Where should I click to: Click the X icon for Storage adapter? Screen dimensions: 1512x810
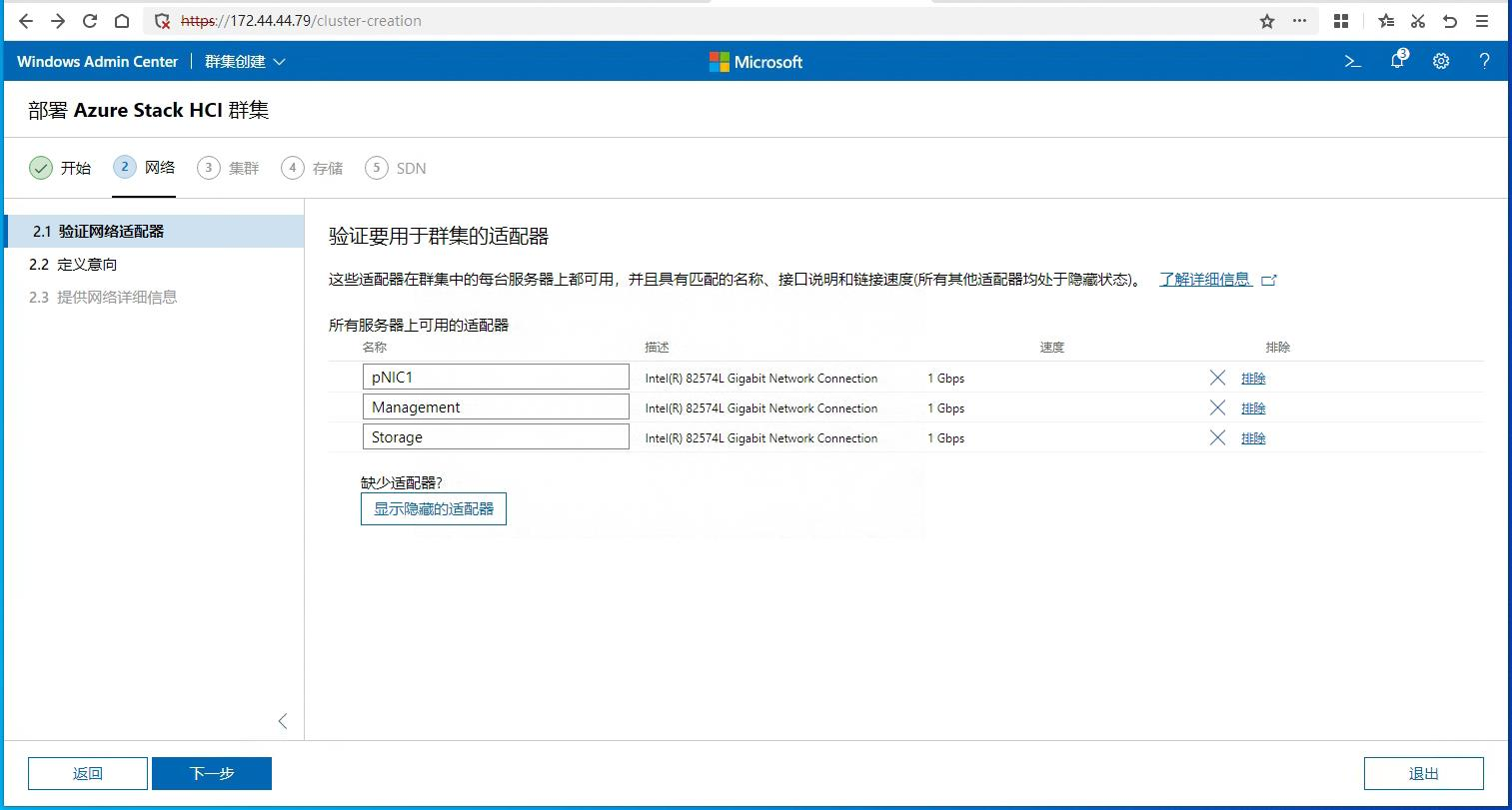coord(1217,437)
